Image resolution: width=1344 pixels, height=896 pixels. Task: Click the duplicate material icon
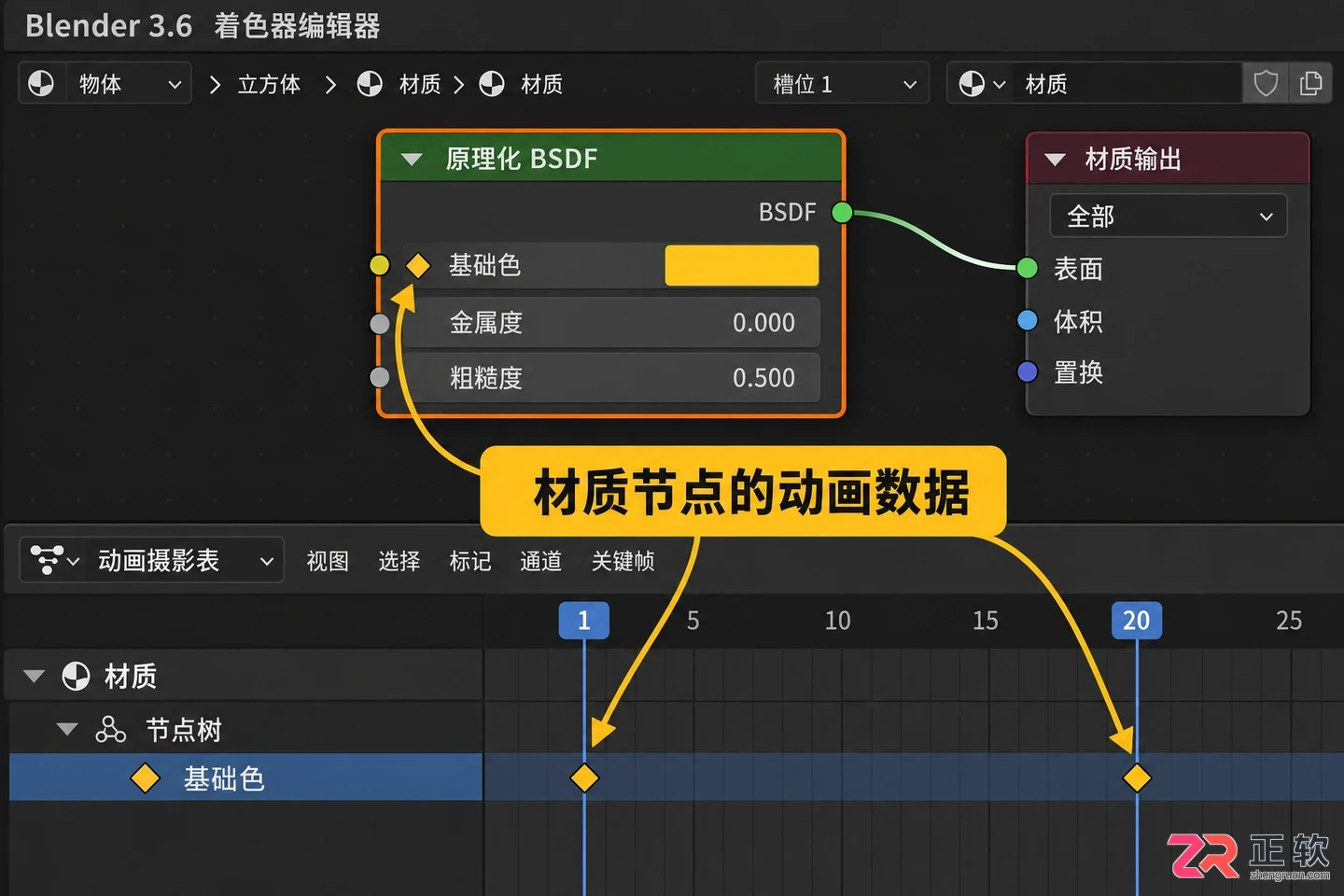[1310, 84]
